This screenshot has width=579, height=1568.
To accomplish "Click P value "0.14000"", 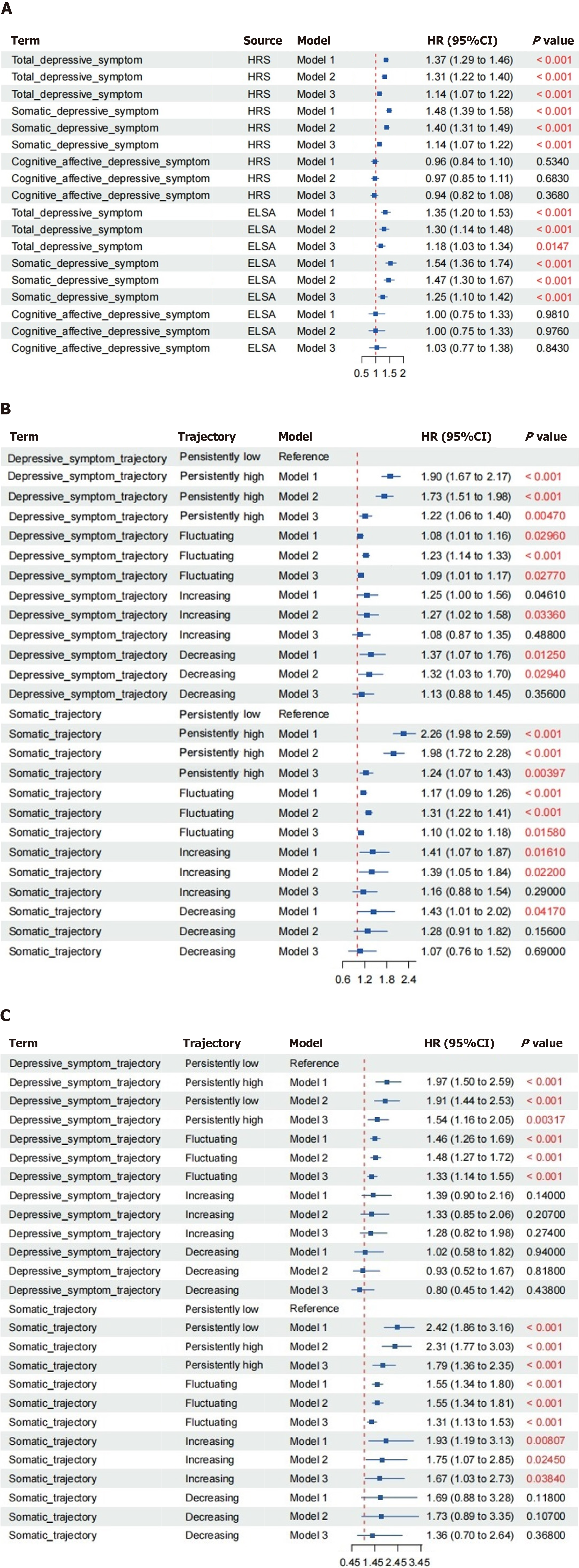I will click(545, 1196).
